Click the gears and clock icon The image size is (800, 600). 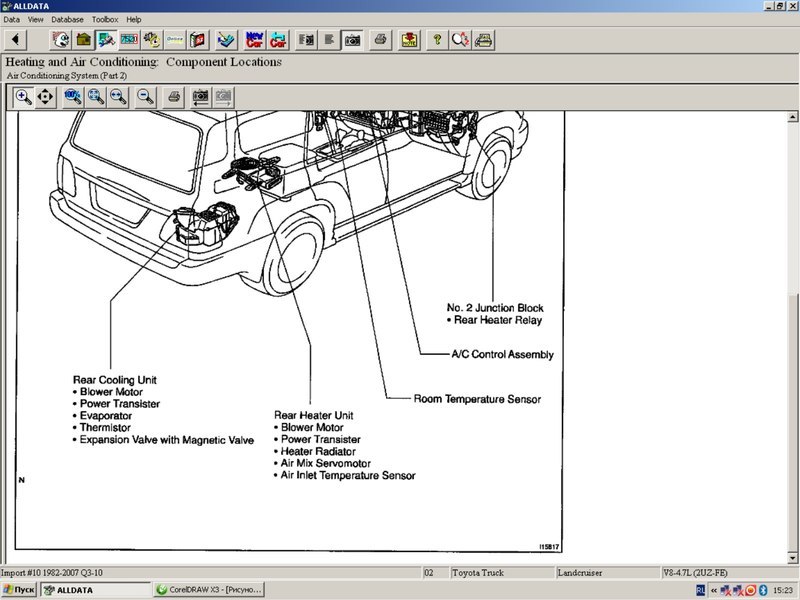pyautogui.click(x=152, y=39)
